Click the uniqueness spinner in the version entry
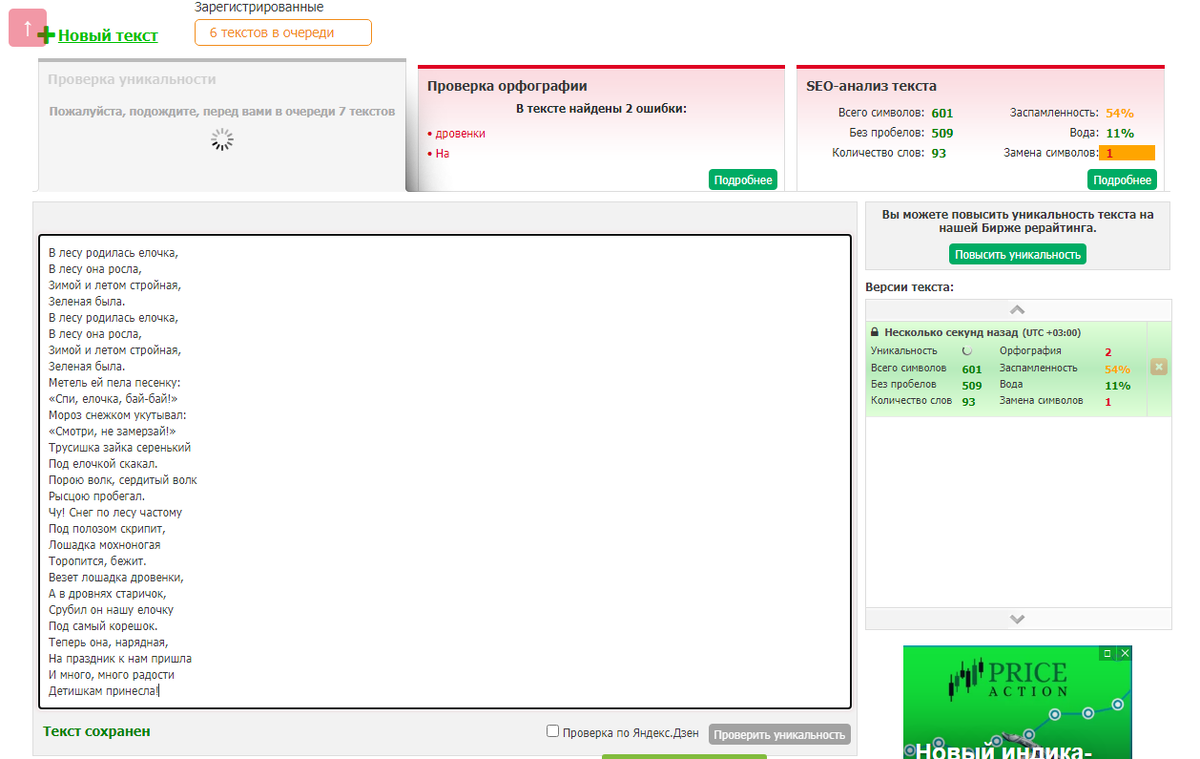The height and width of the screenshot is (759, 1200). coord(966,351)
